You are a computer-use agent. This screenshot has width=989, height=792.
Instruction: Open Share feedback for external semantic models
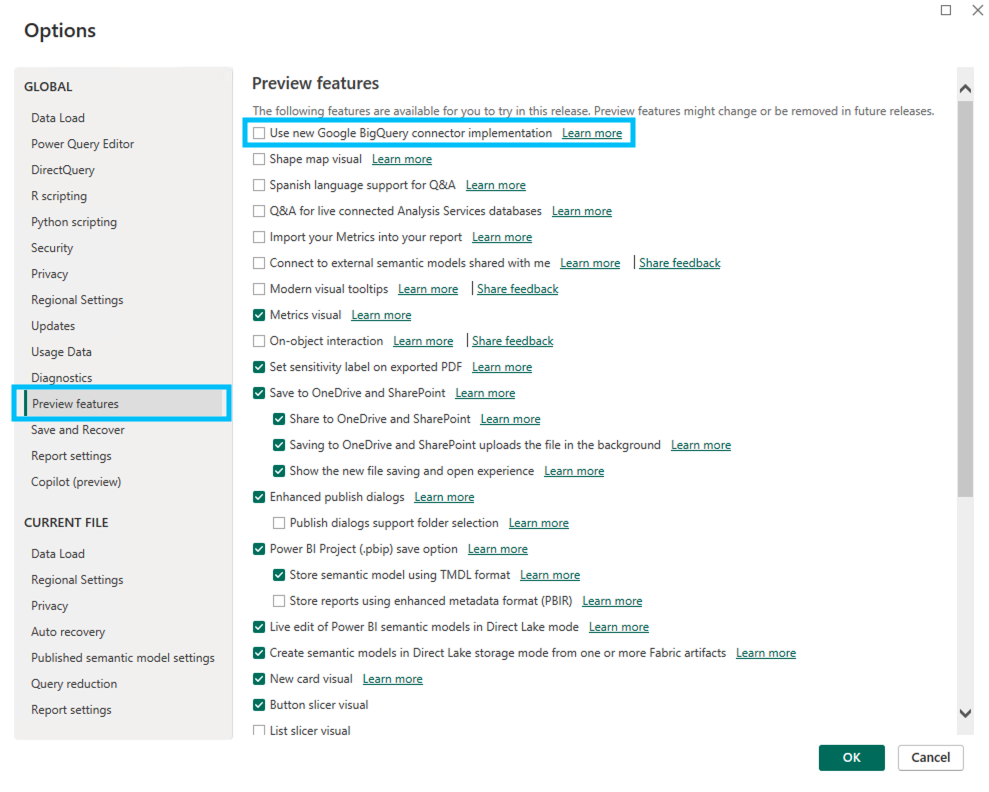coord(679,263)
